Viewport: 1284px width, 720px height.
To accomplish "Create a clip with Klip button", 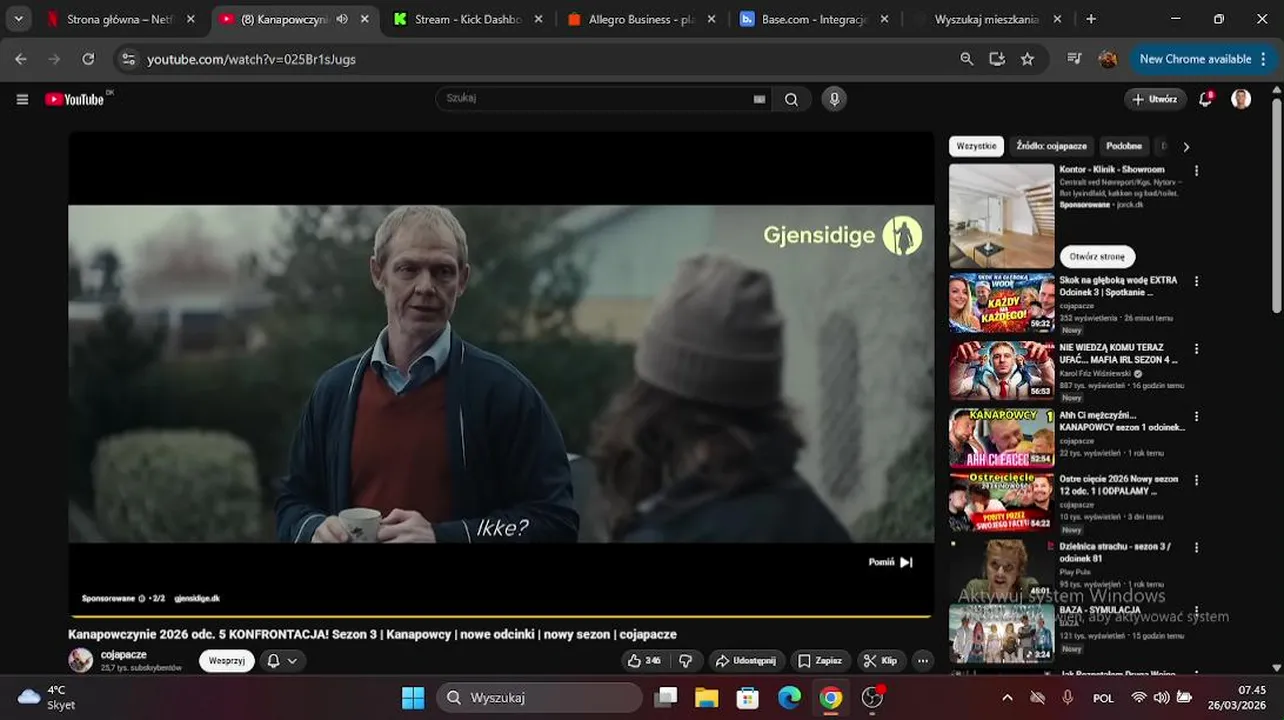I will tap(881, 661).
